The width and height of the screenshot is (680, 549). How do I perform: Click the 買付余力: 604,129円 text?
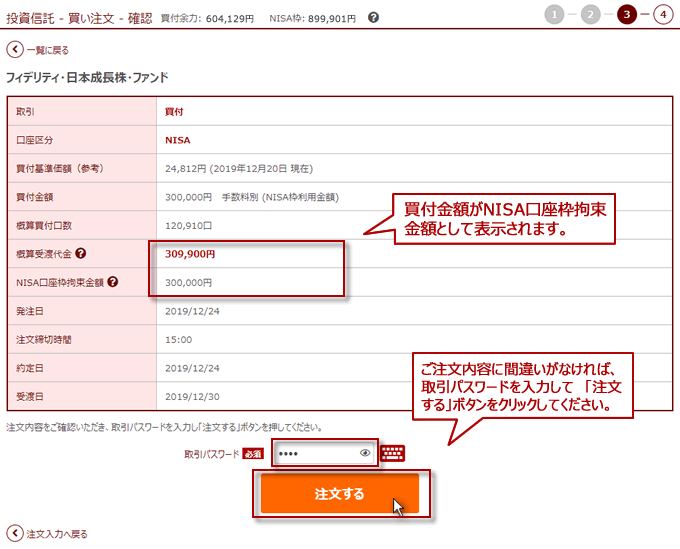coord(207,19)
